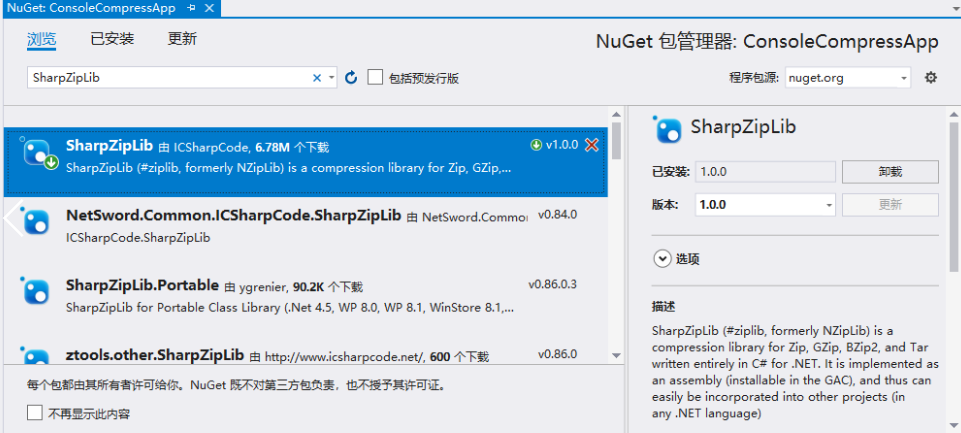Viewport: 961px width, 433px height.
Task: Open the 版本 1.0.0 version dropdown
Action: click(x=765, y=205)
